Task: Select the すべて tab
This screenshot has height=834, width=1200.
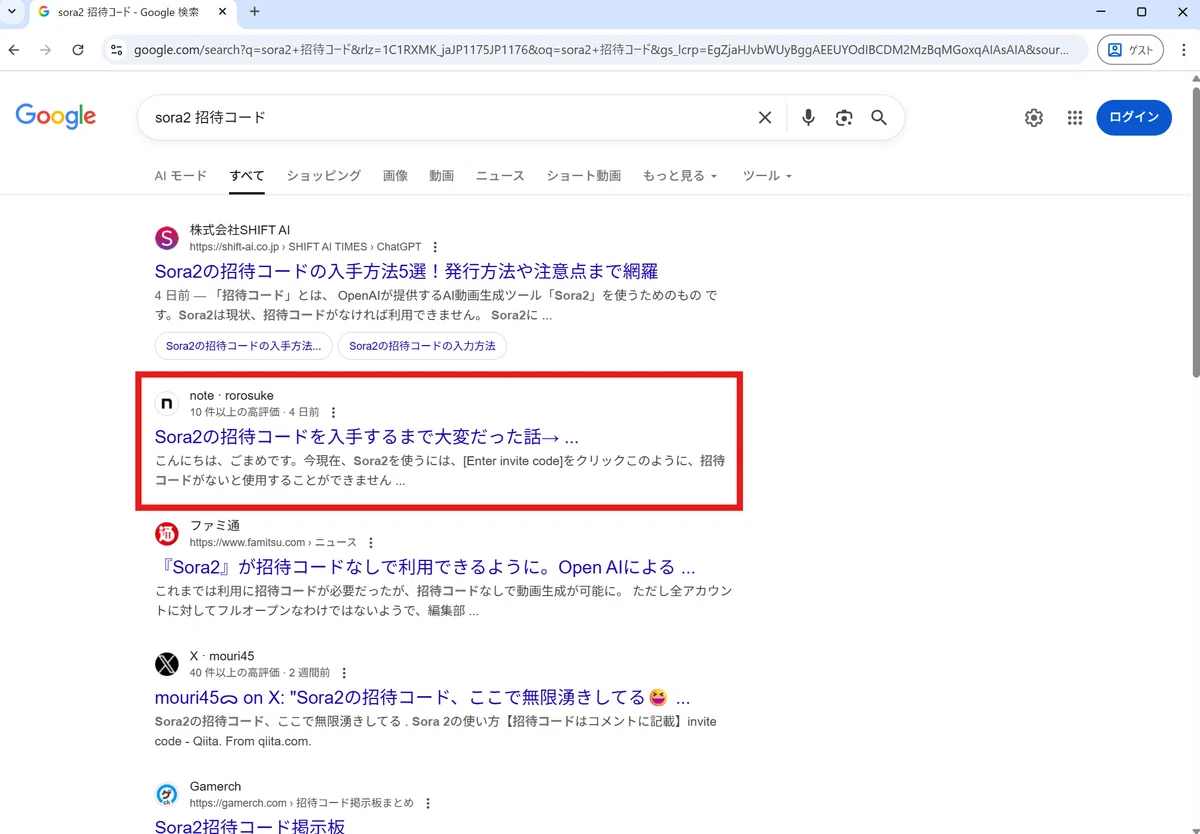Action: click(x=247, y=175)
